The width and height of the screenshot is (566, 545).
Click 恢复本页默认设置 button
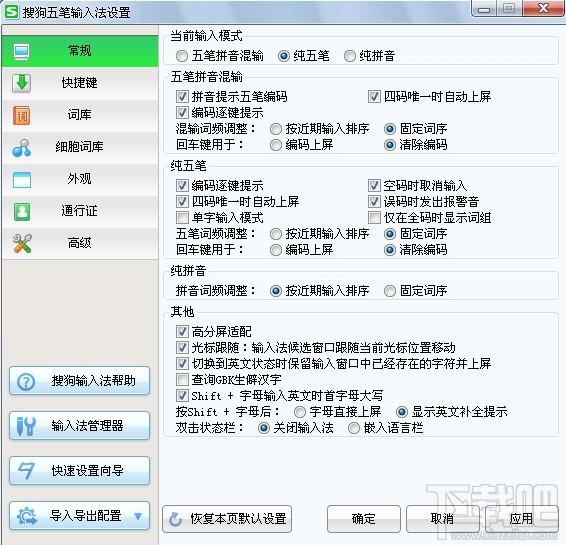pos(227,519)
